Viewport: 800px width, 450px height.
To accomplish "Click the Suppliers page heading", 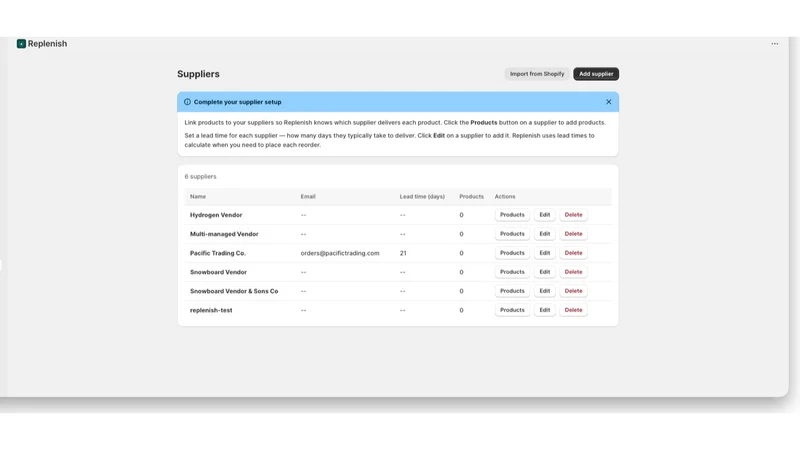I will 198,74.
